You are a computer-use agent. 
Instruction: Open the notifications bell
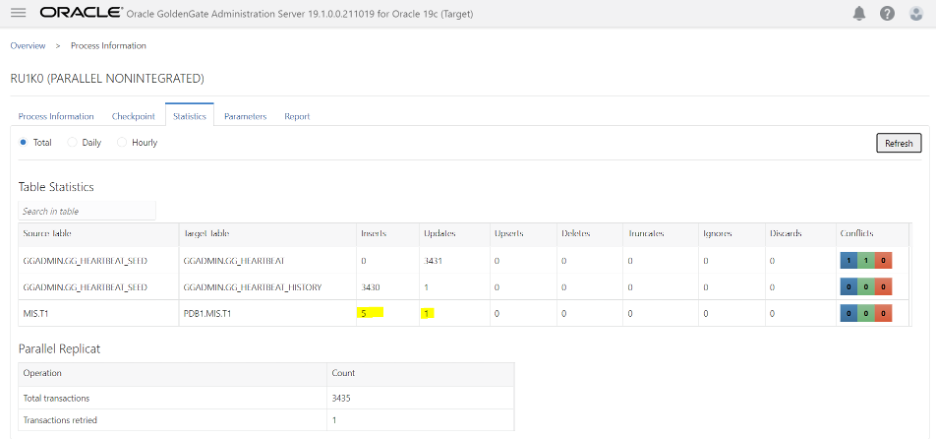click(858, 13)
